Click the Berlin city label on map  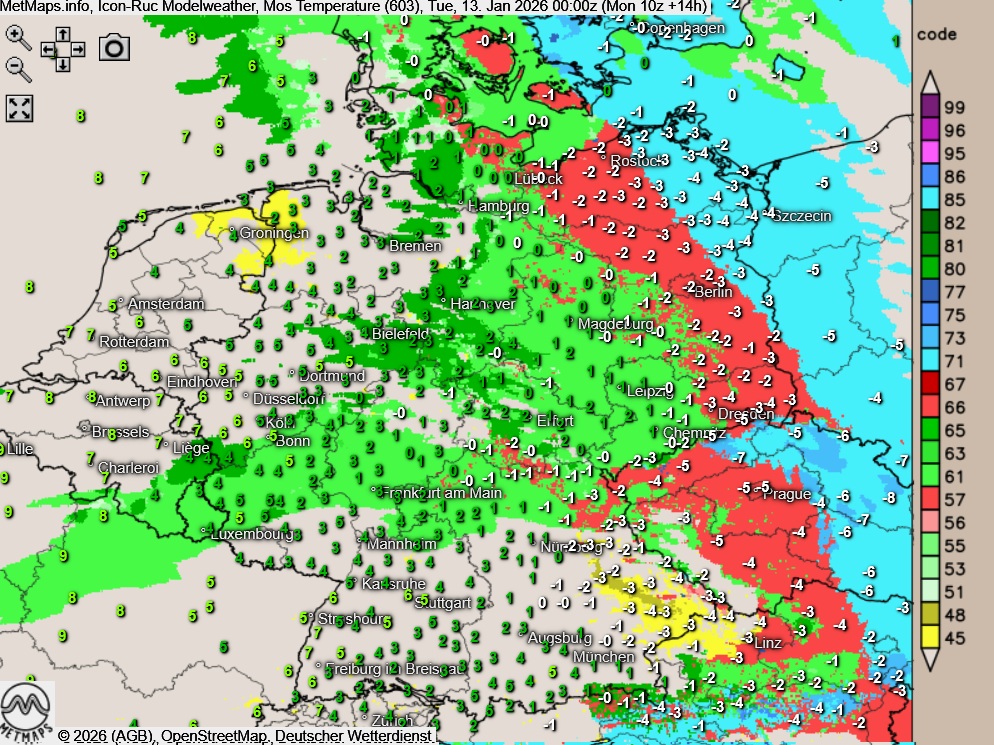coord(713,292)
